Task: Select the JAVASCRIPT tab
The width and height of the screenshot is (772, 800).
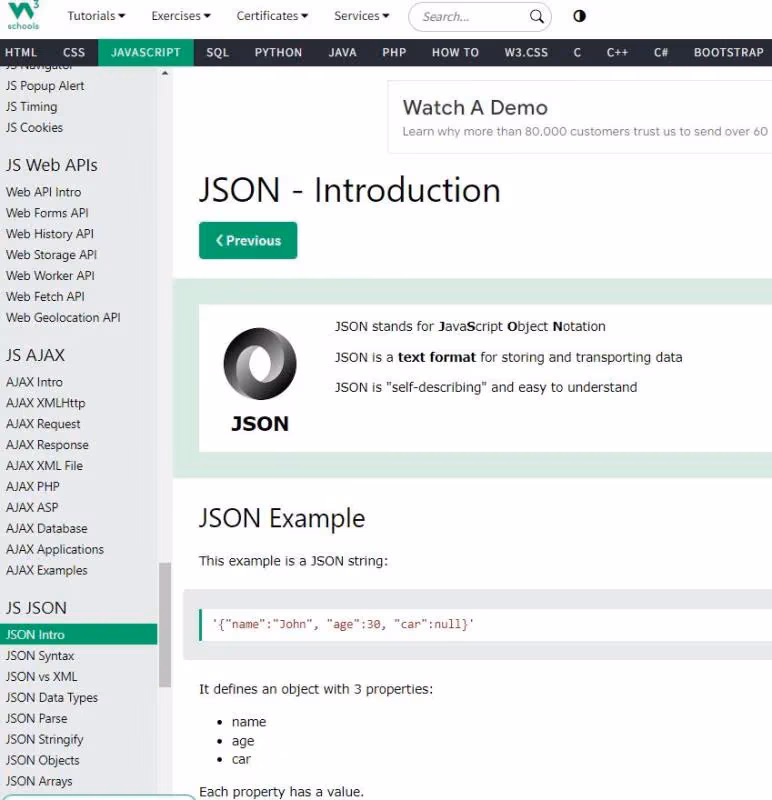Action: (146, 53)
